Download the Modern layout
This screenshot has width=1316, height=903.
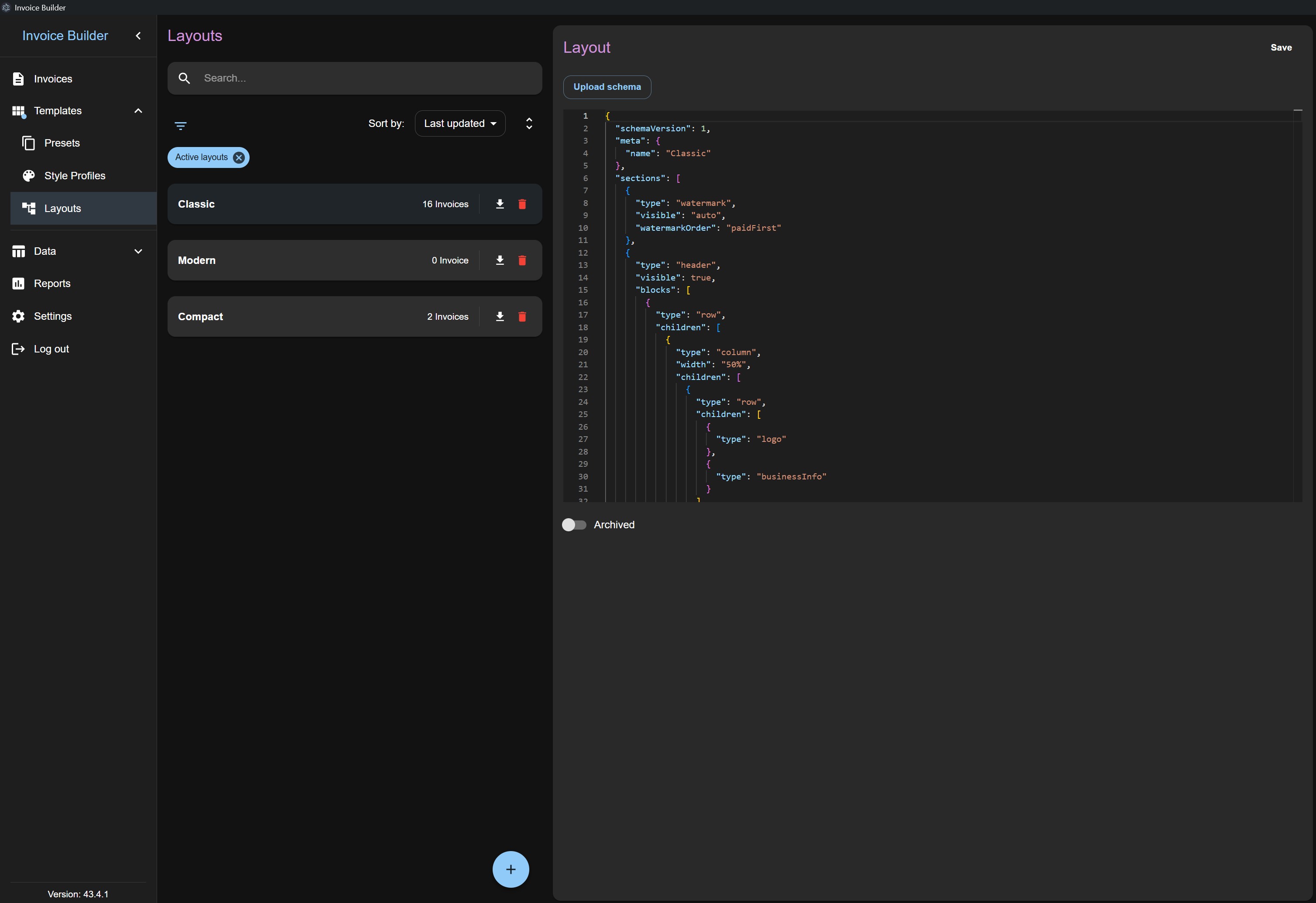pyautogui.click(x=500, y=260)
